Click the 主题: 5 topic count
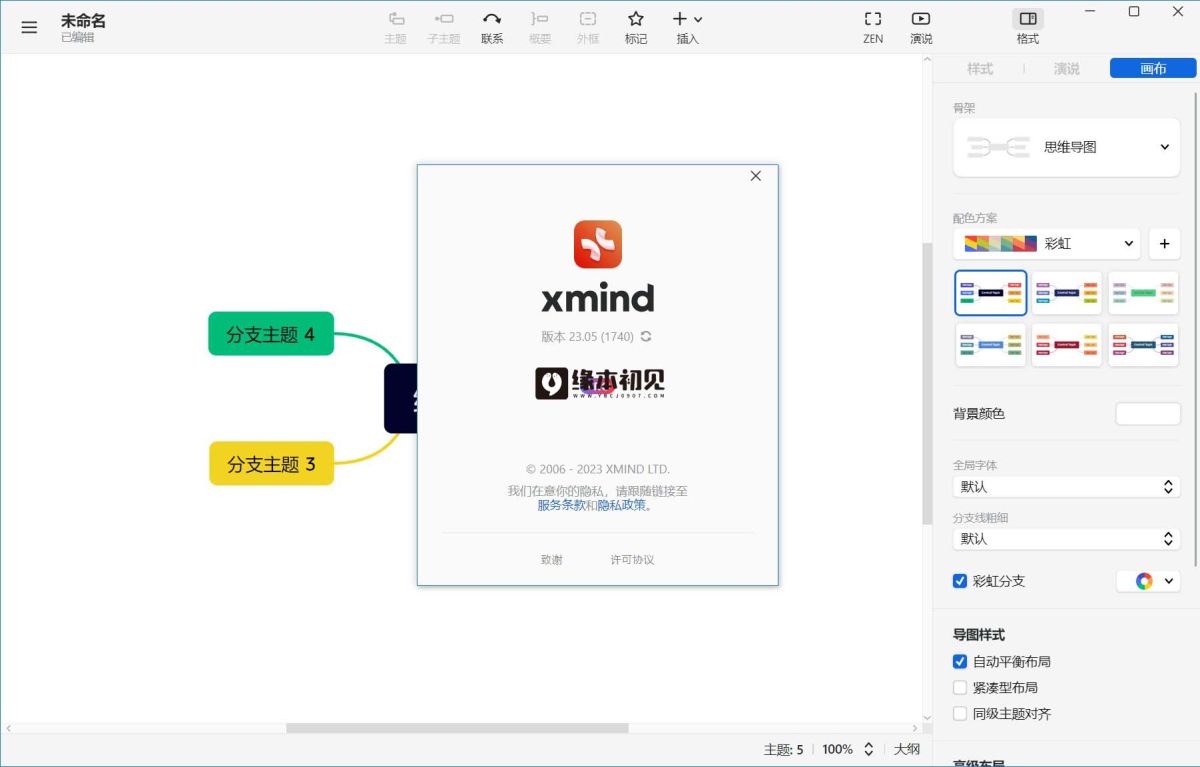1200x767 pixels. pos(783,749)
